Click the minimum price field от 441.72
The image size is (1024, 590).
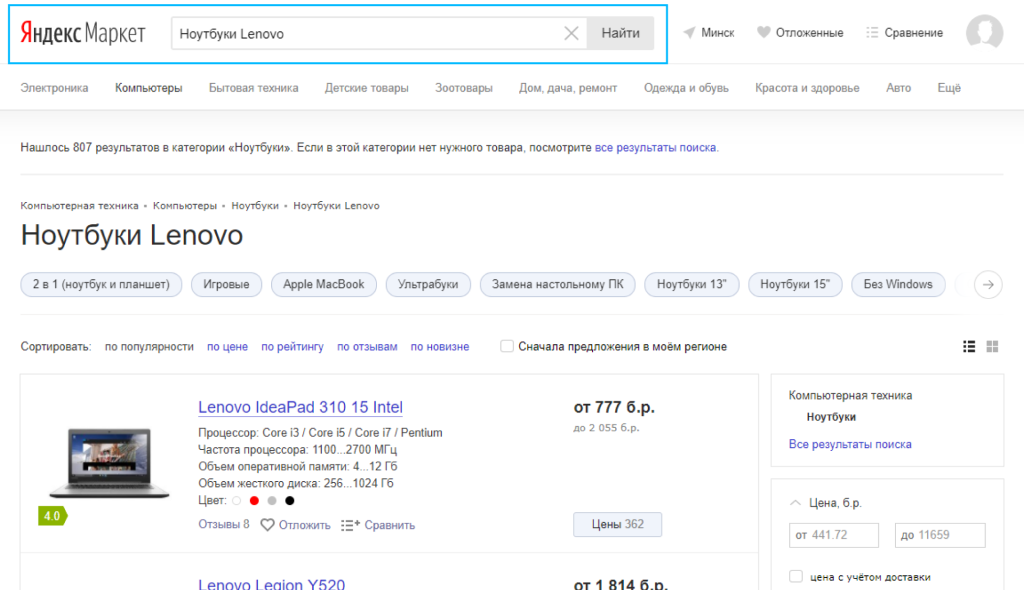coord(833,535)
